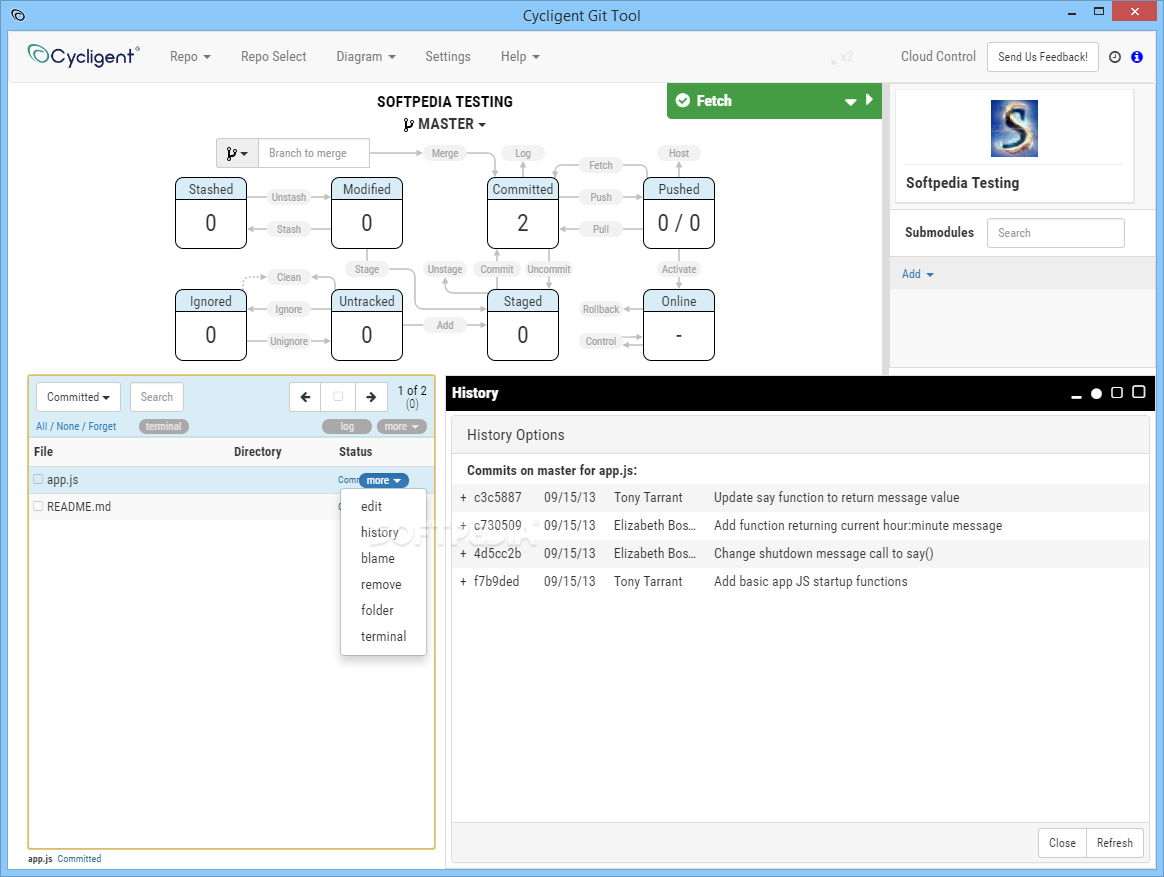1164x877 pixels.
Task: Open the Submodules Add dropdown
Action: coord(918,274)
